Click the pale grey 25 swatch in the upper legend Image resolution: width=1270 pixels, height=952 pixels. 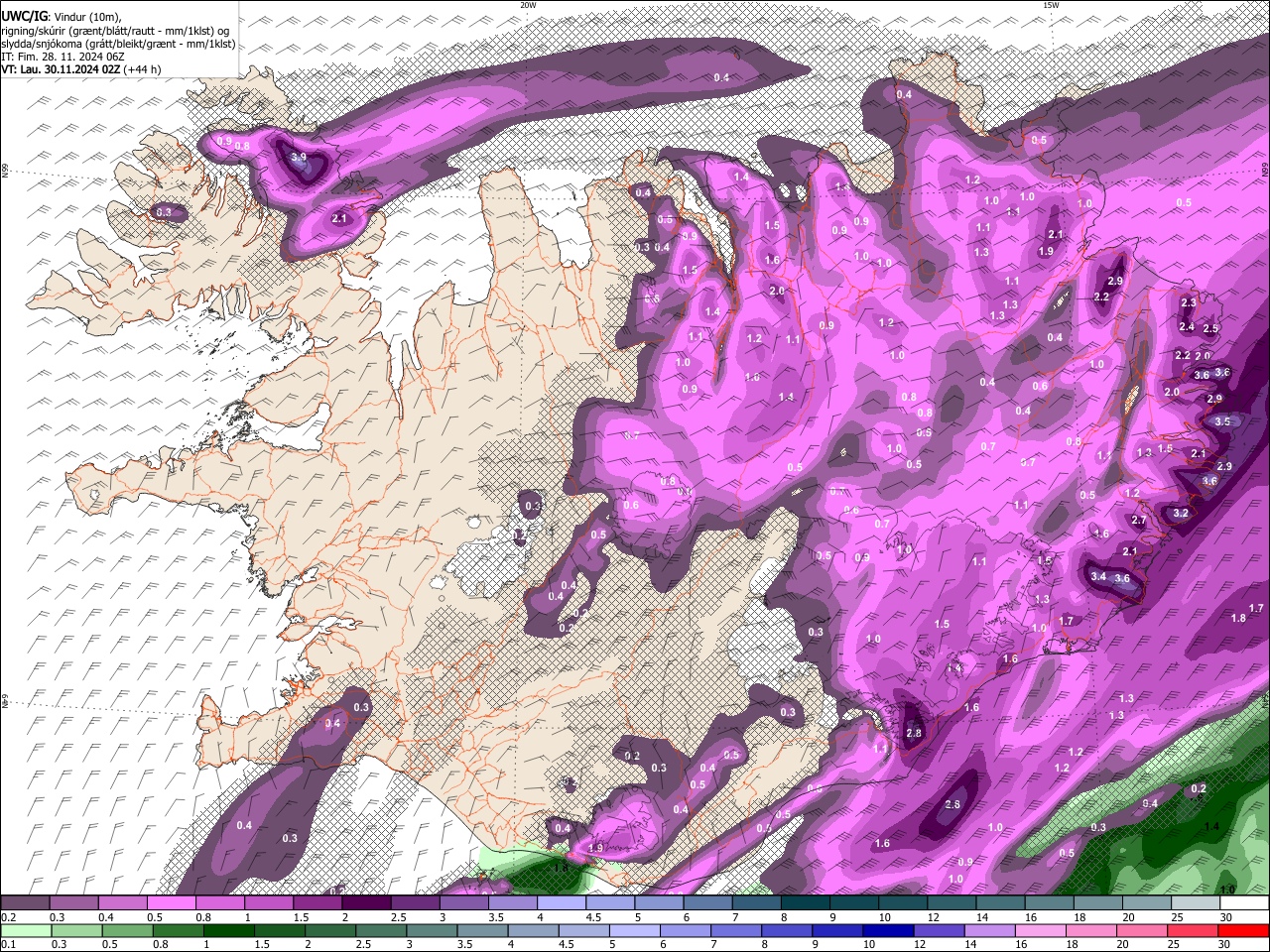[1196, 903]
